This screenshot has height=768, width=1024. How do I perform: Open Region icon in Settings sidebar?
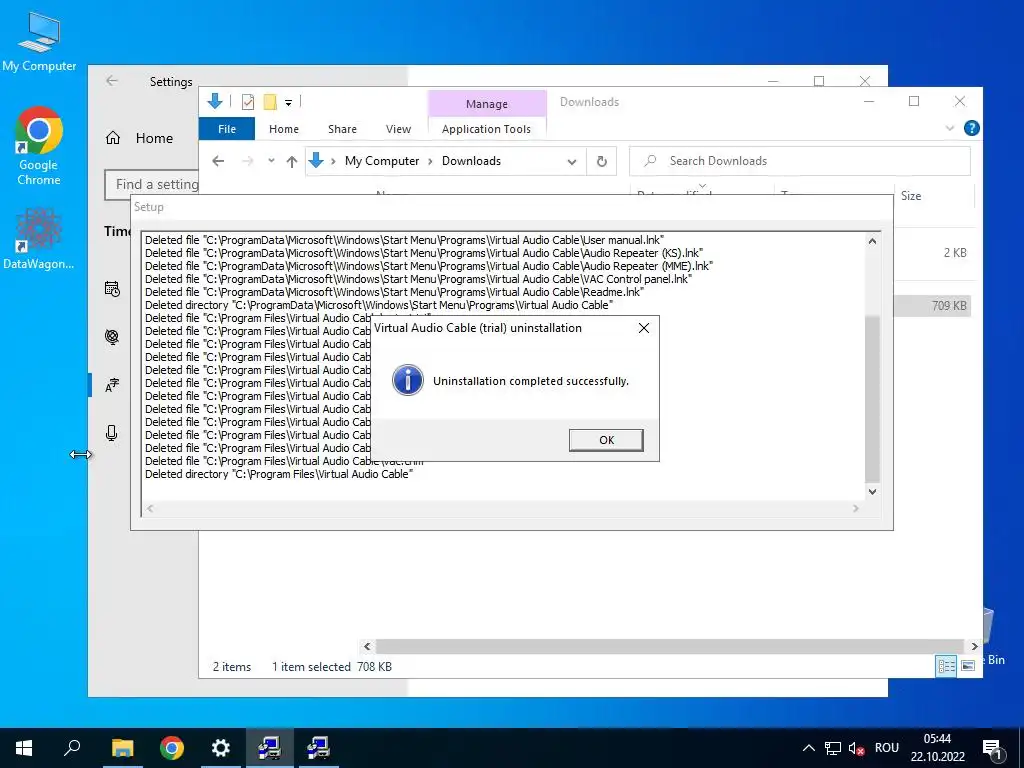click(x=112, y=336)
